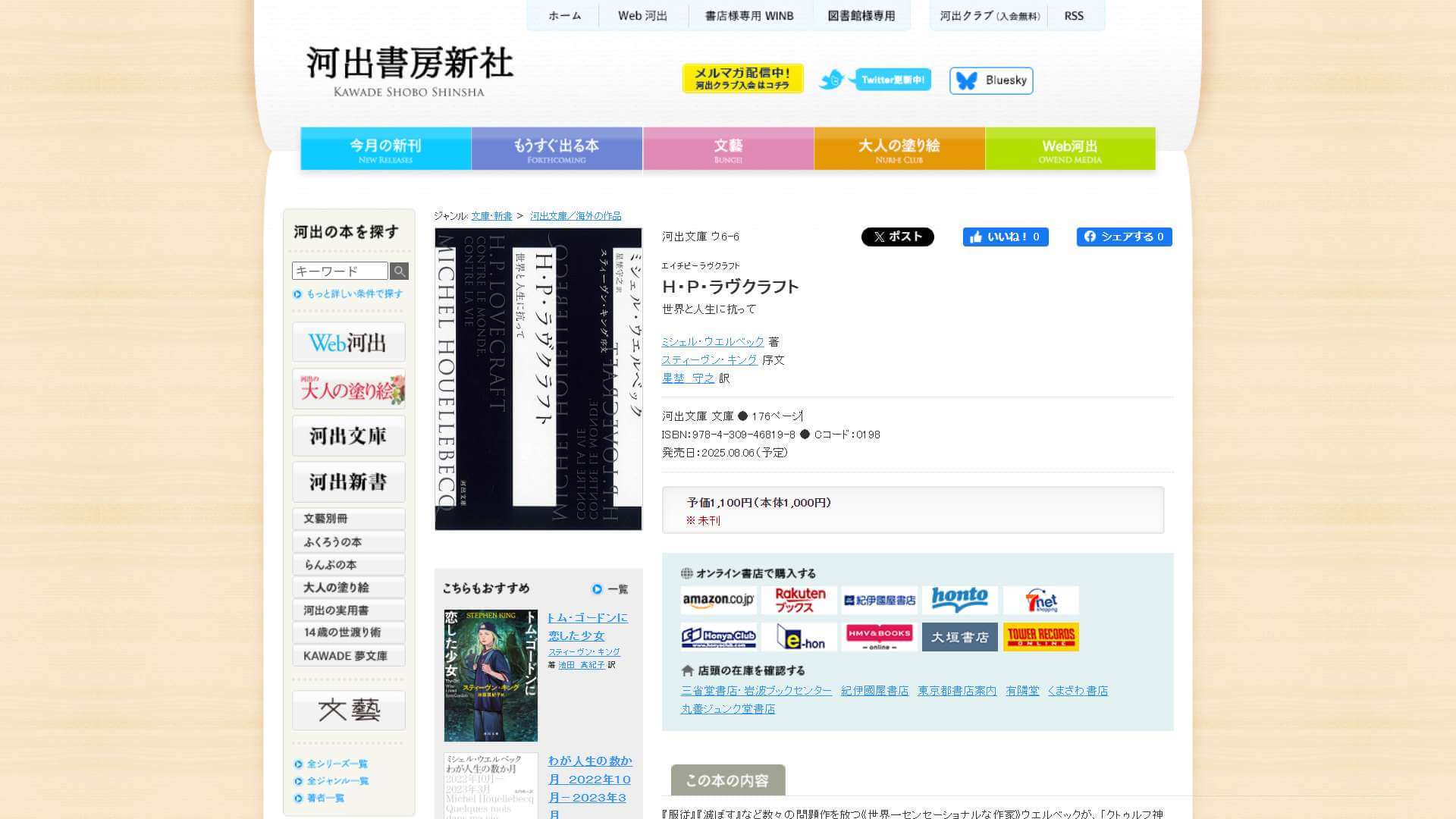Click the 一覧 arrow in recommendations

pos(610,589)
